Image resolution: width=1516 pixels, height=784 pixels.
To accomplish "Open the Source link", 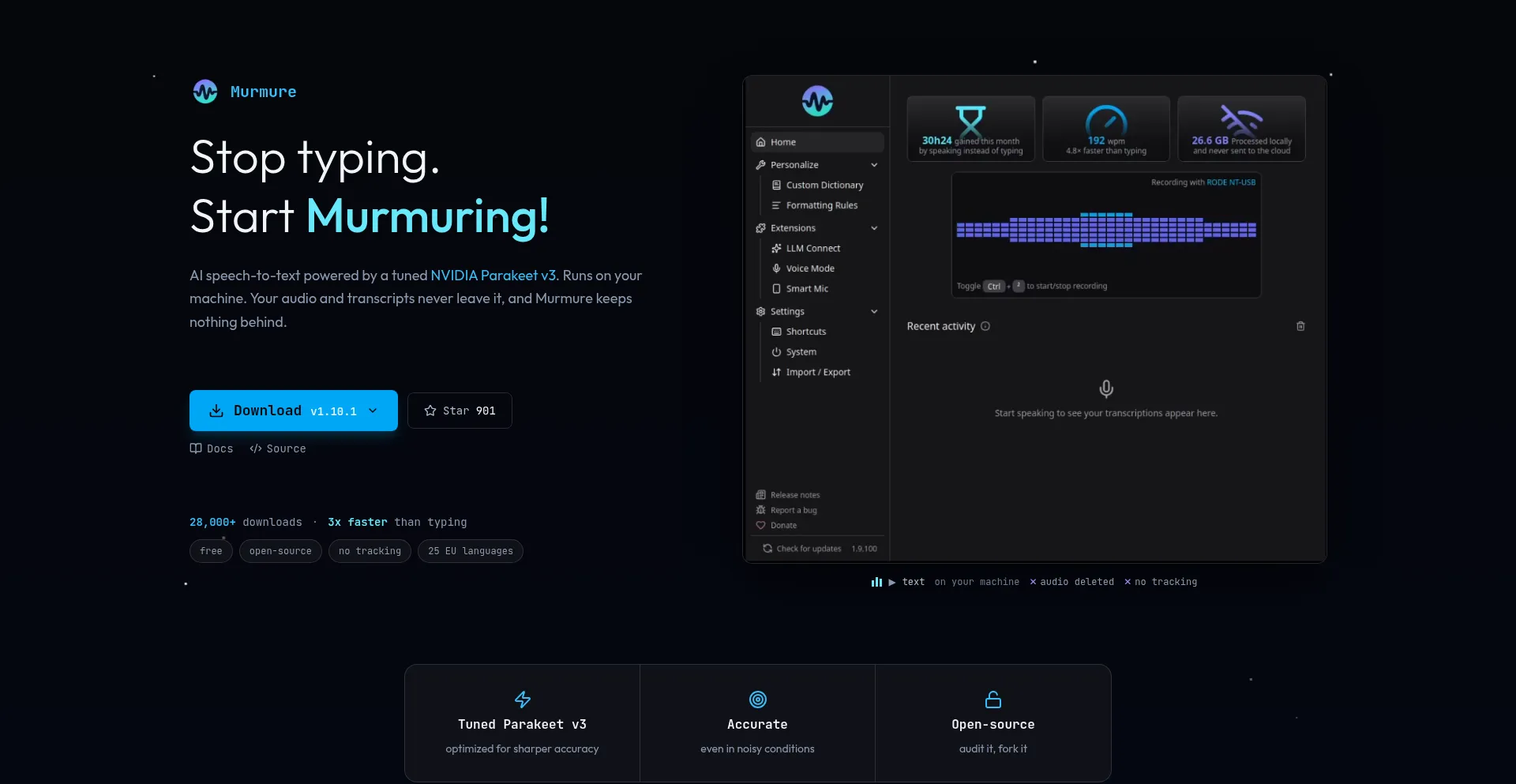I will (278, 448).
